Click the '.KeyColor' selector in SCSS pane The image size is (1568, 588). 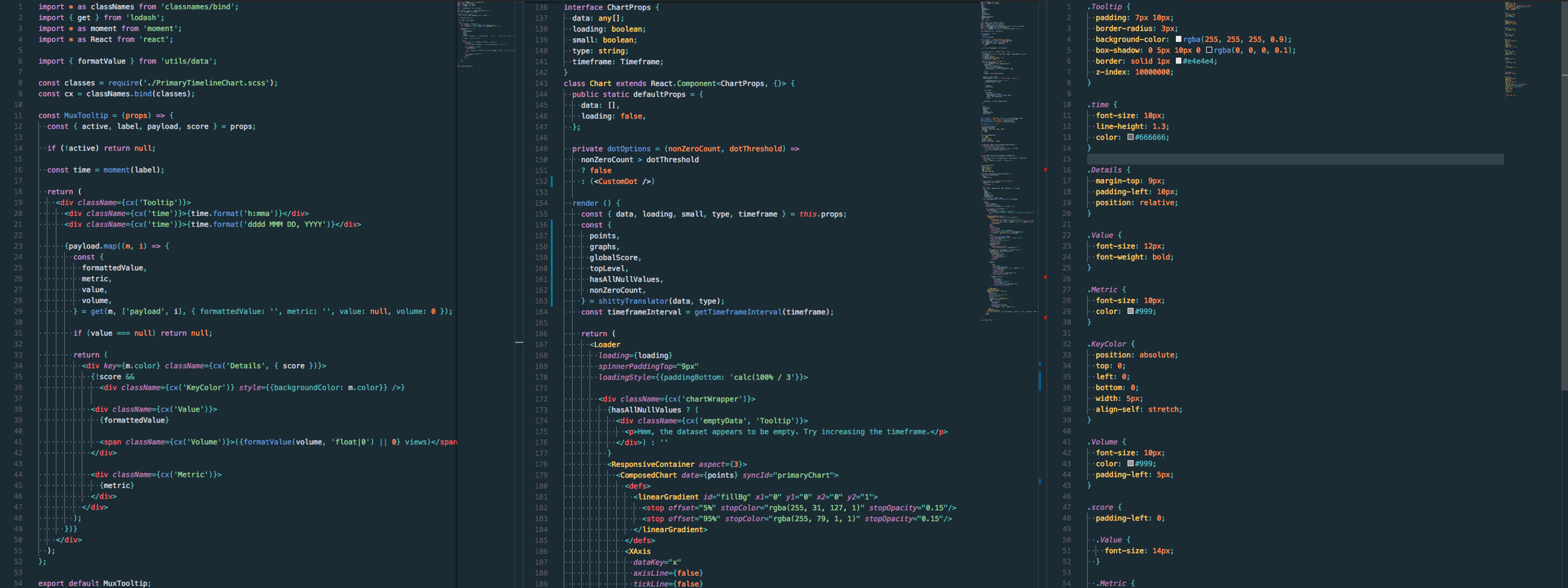click(1107, 344)
